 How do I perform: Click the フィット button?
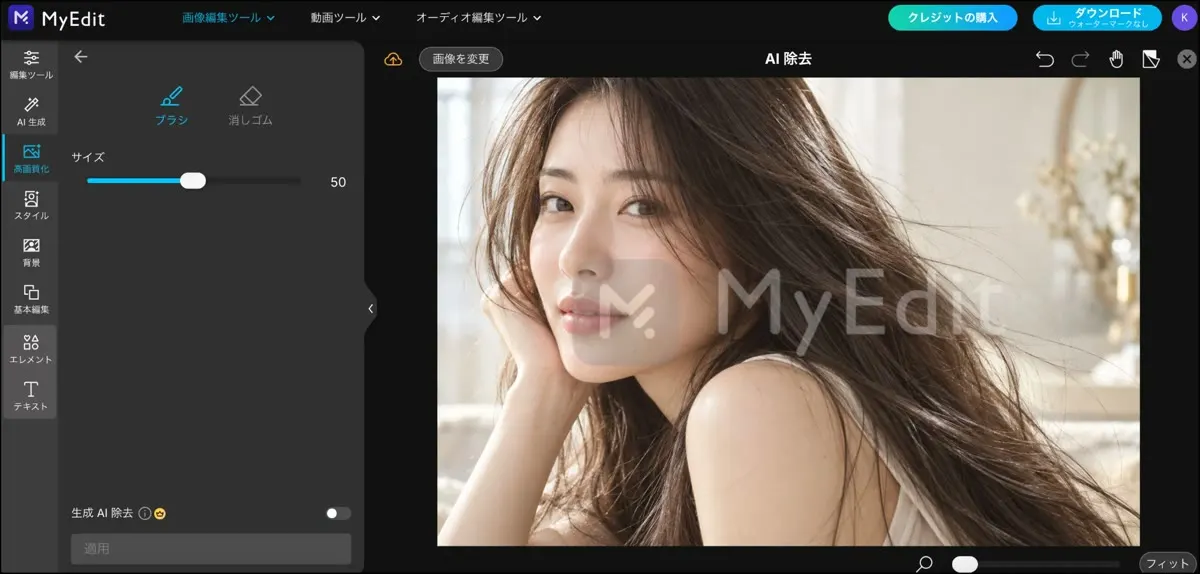point(1168,563)
